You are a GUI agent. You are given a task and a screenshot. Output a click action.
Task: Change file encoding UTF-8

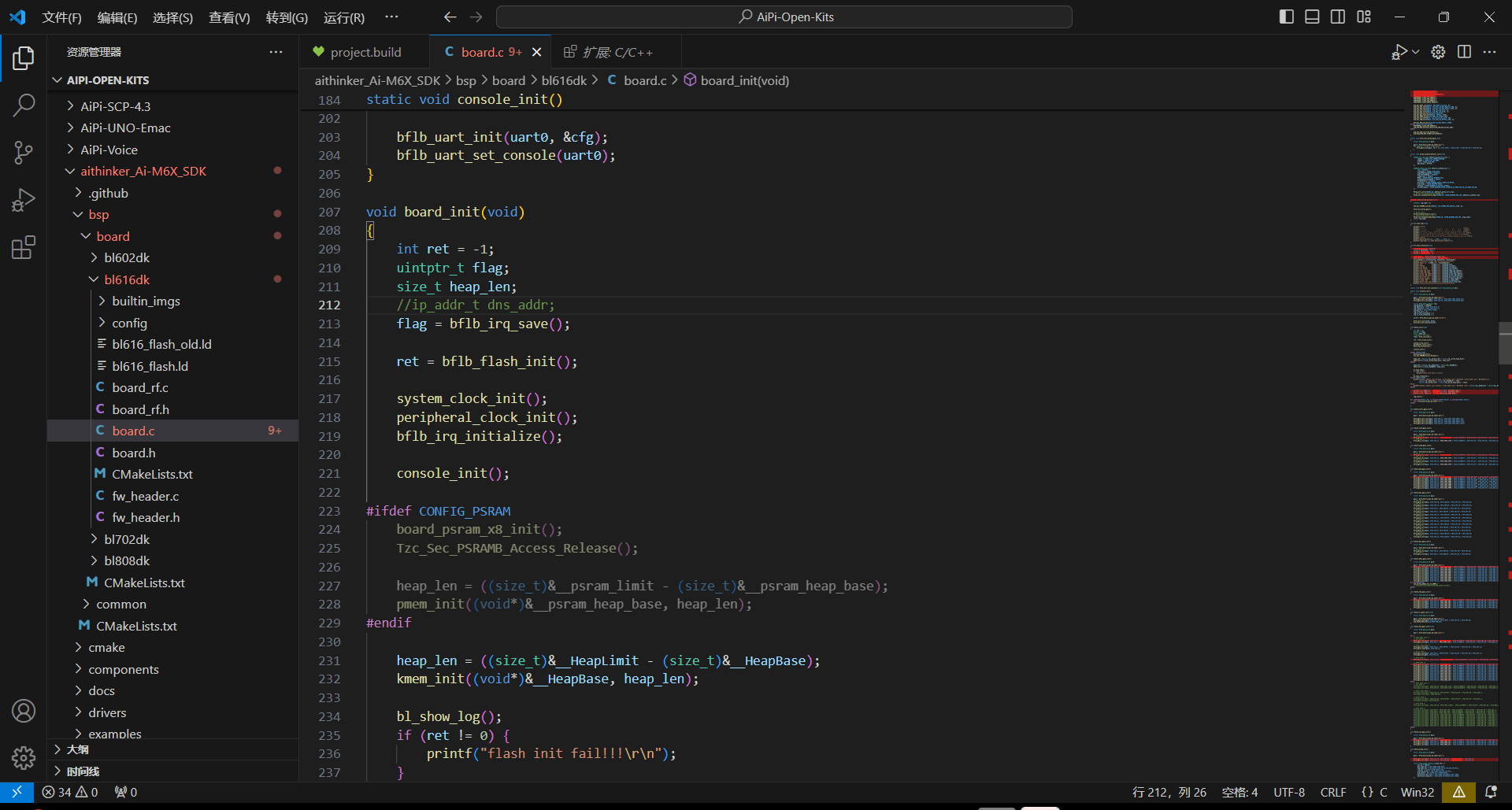coord(1289,792)
